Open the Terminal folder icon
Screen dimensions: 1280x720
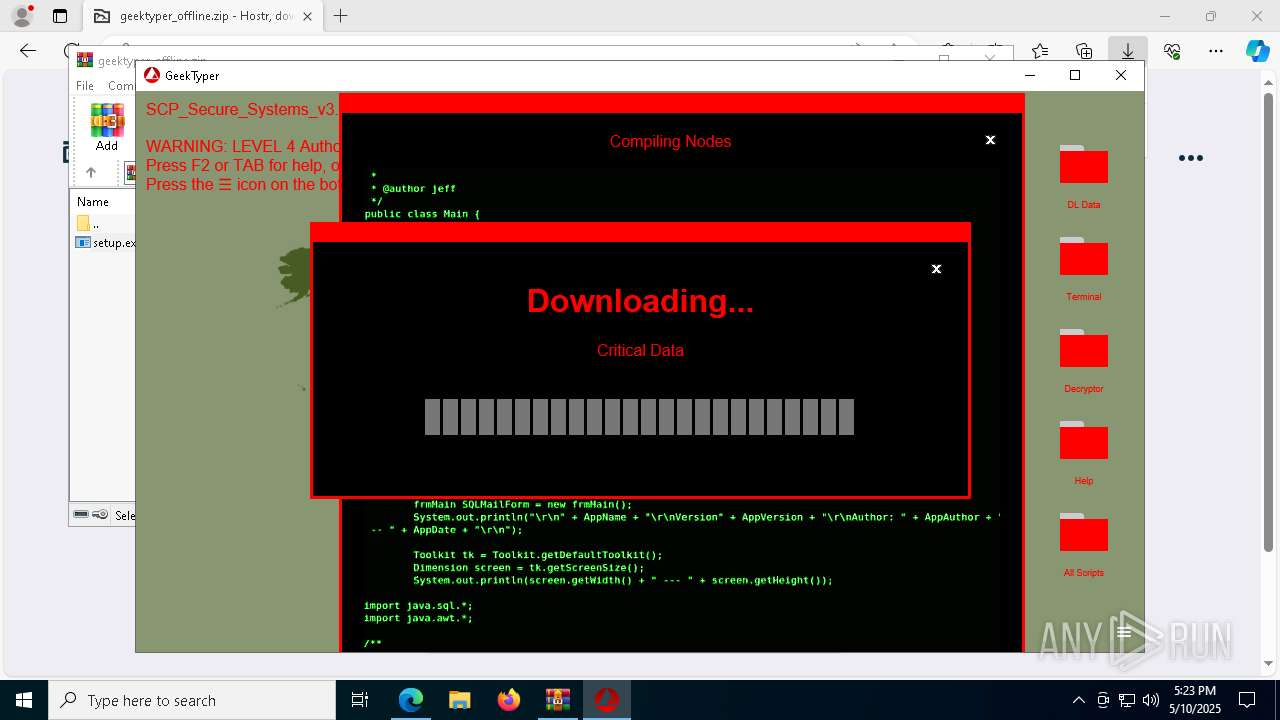pos(1083,257)
